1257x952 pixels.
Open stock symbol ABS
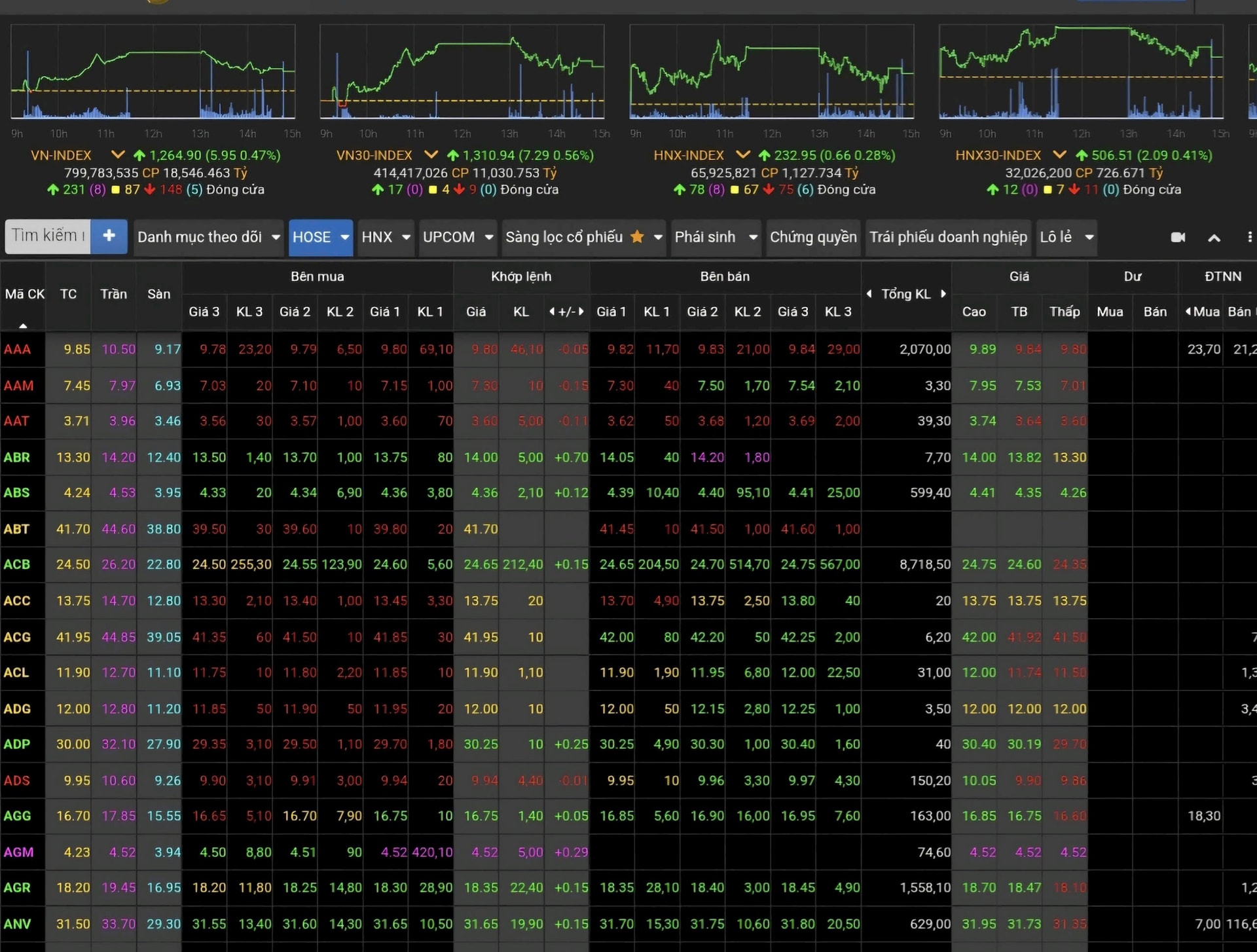(x=16, y=492)
